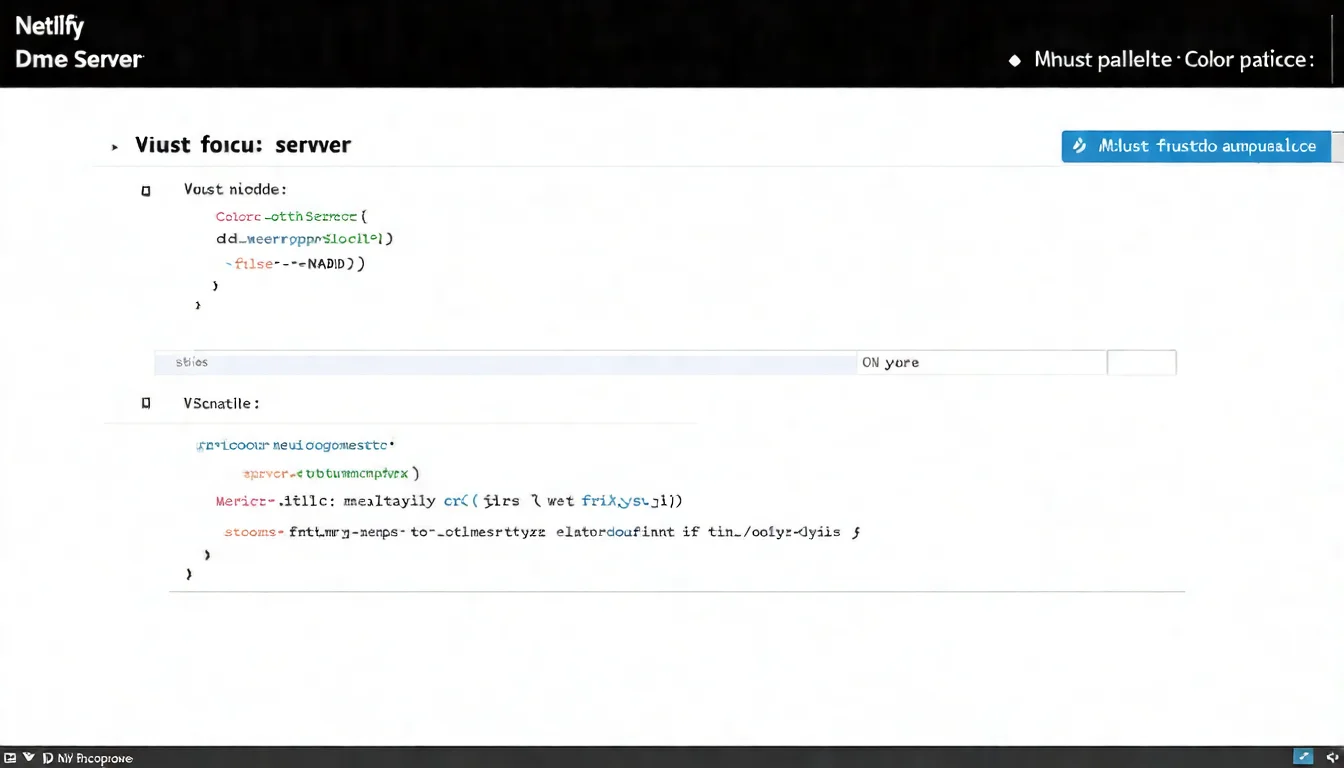Click the pen icon on the blue button
The height and width of the screenshot is (768, 1344).
pyautogui.click(x=1079, y=146)
